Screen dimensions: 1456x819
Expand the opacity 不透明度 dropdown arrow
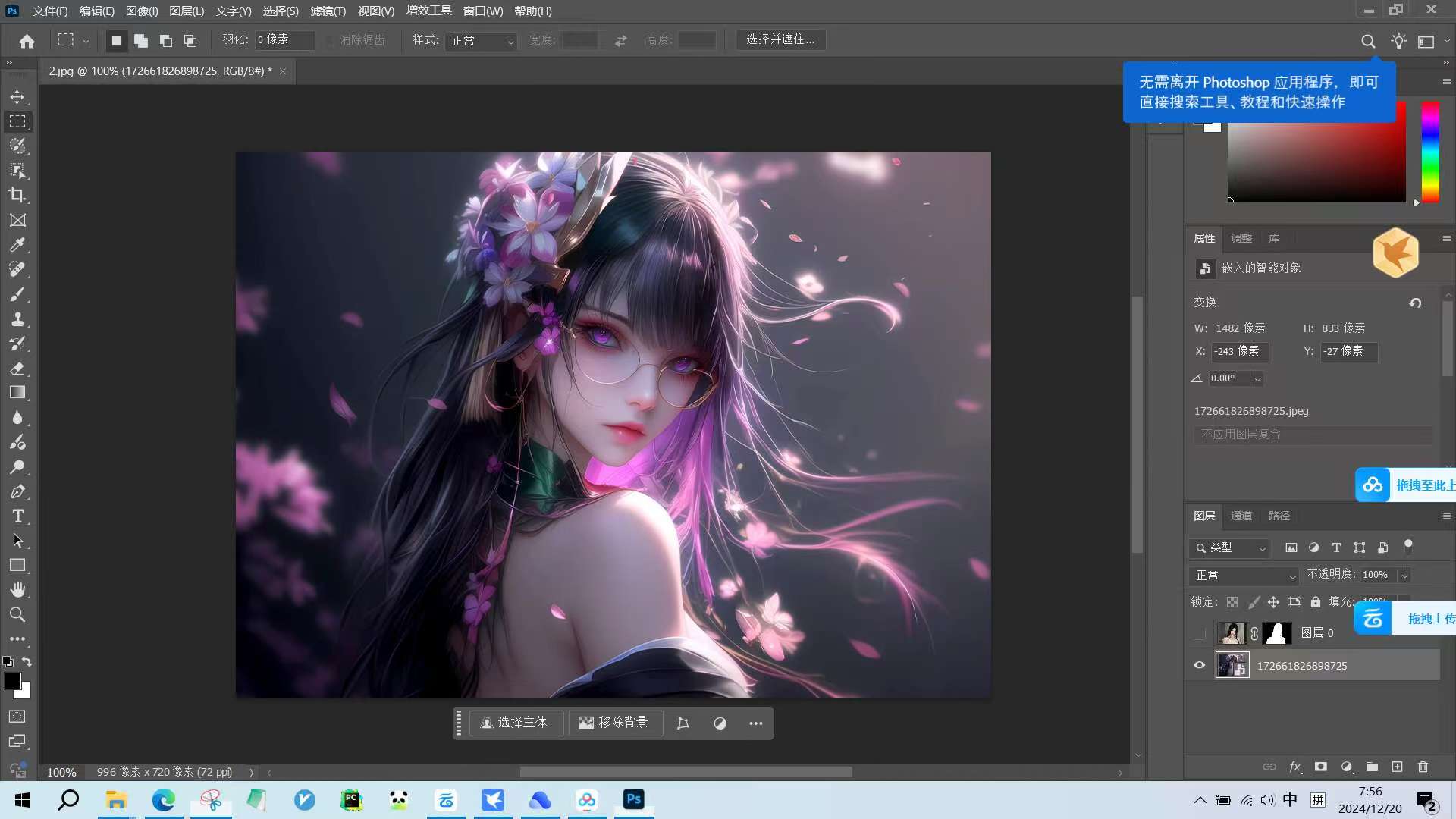click(x=1404, y=576)
